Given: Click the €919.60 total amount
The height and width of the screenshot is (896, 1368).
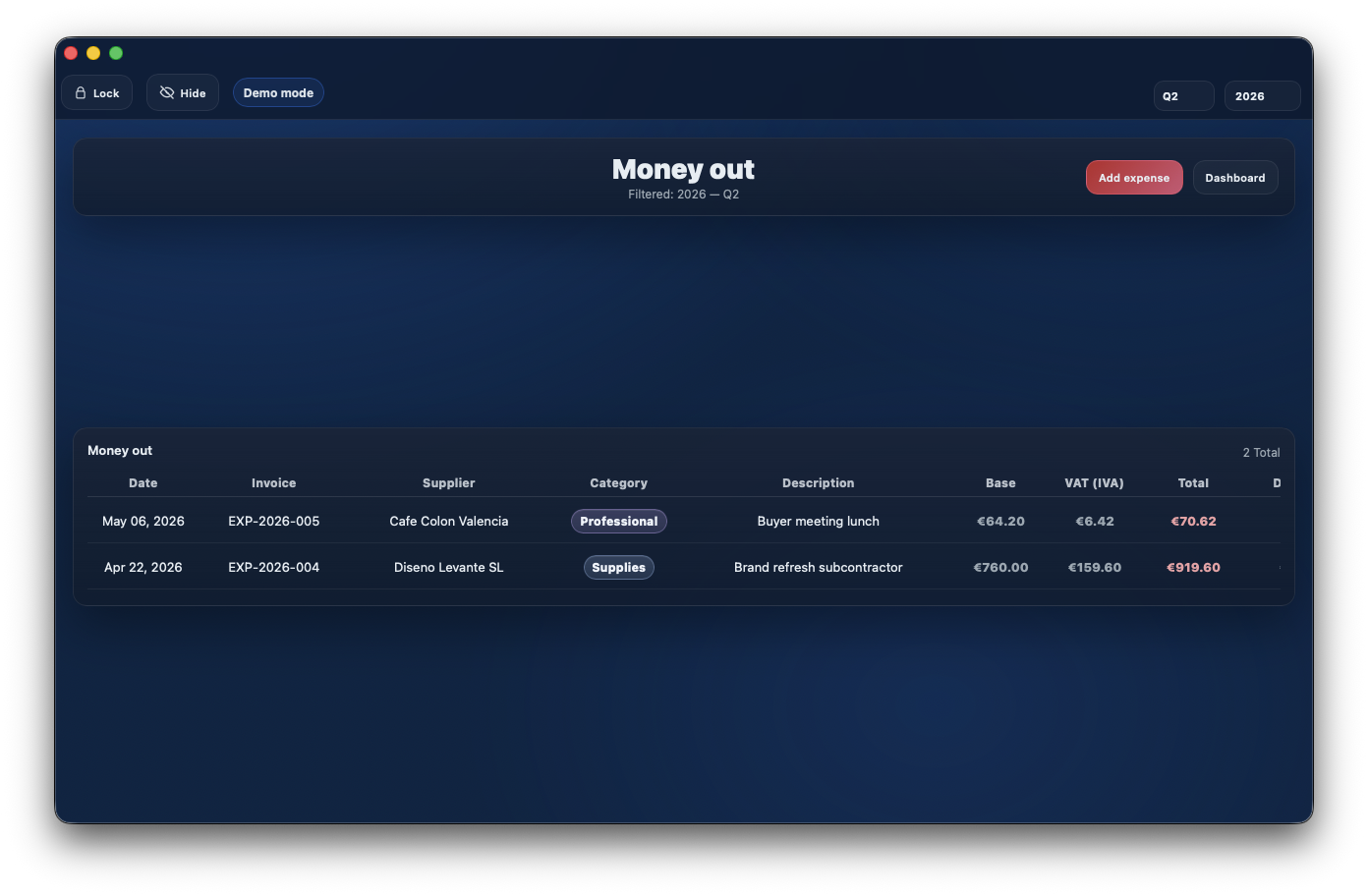Looking at the screenshot, I should [1193, 568].
